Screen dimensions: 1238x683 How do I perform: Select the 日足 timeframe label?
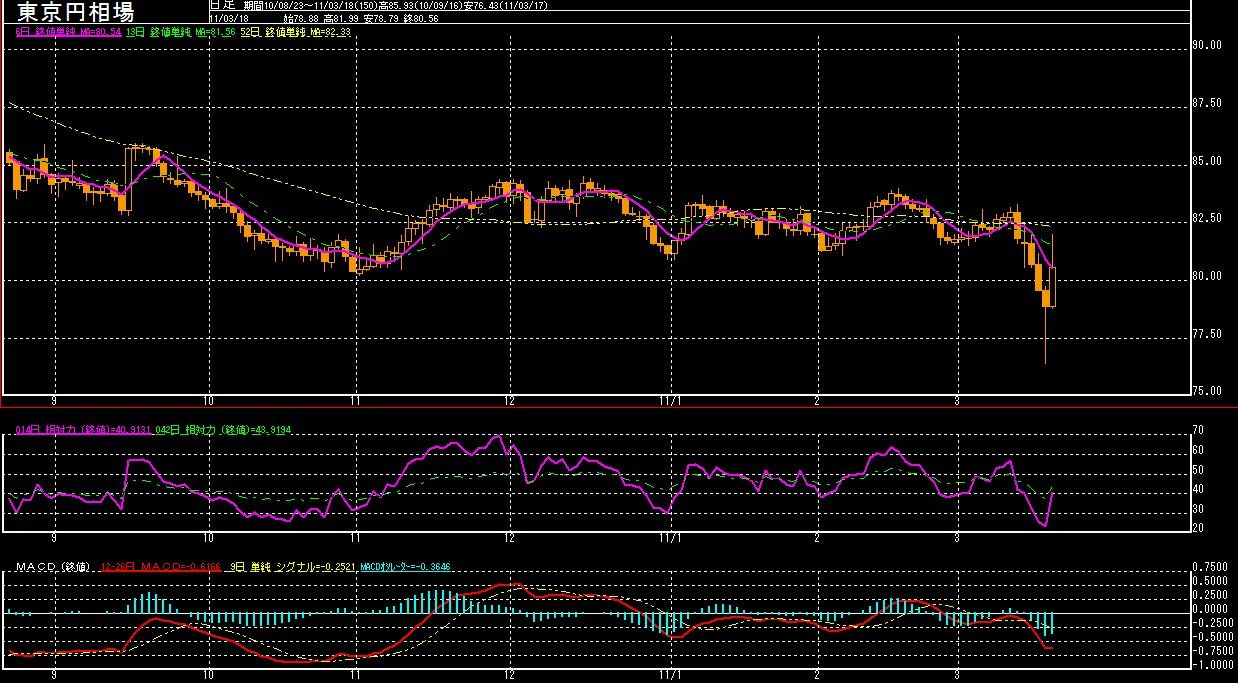221,5
